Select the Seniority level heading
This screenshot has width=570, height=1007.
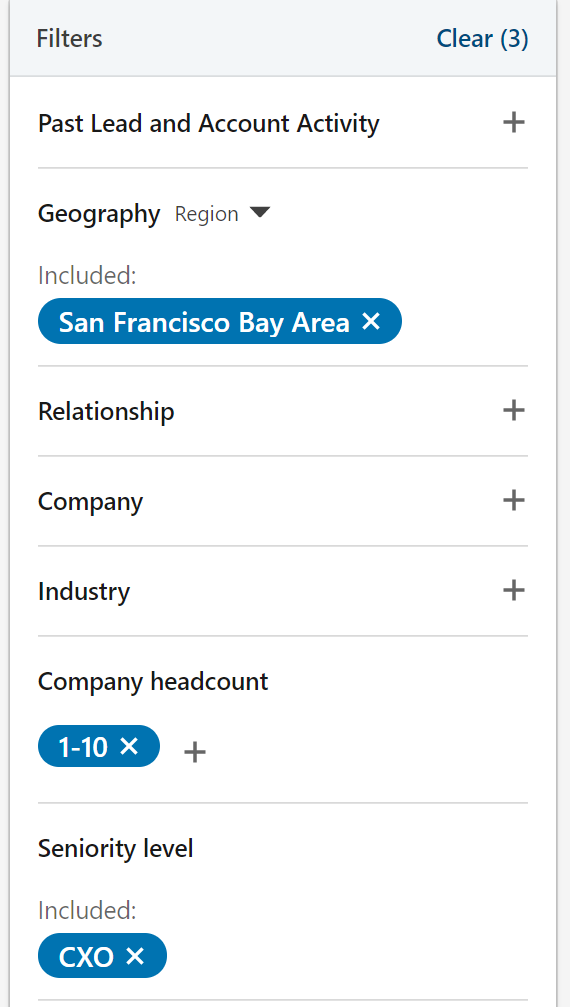point(116,848)
